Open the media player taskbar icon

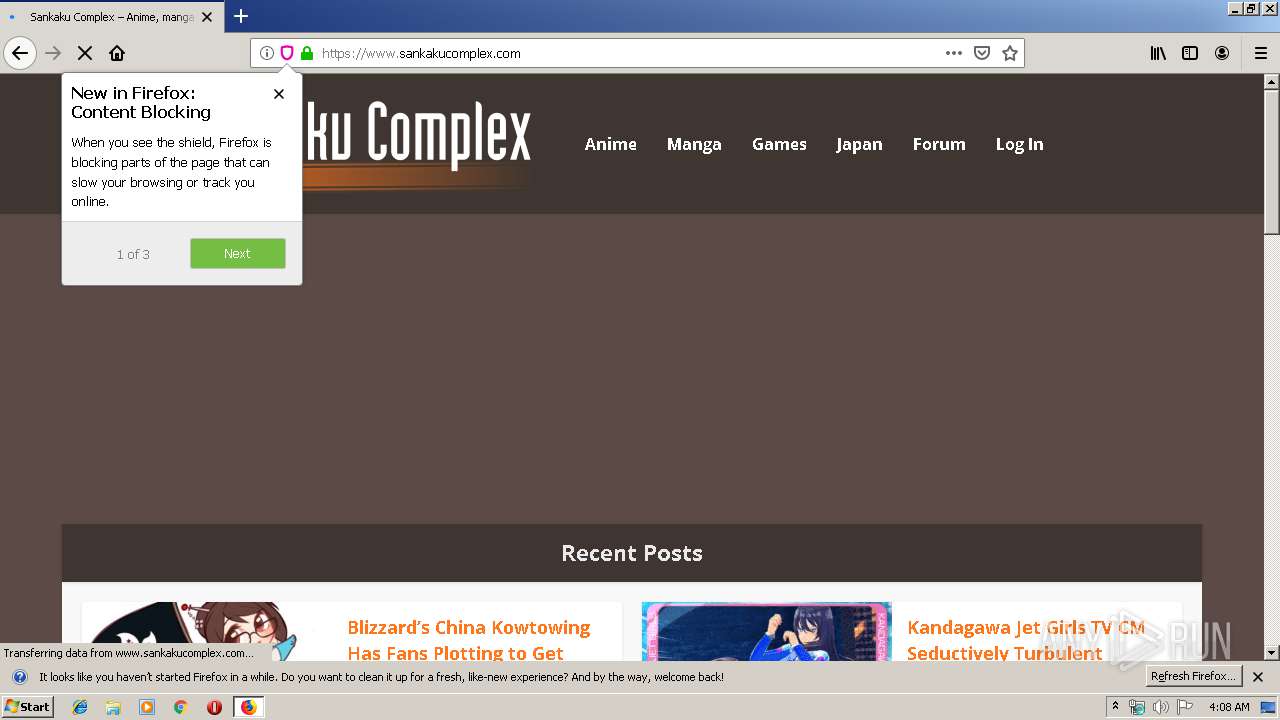[x=147, y=707]
